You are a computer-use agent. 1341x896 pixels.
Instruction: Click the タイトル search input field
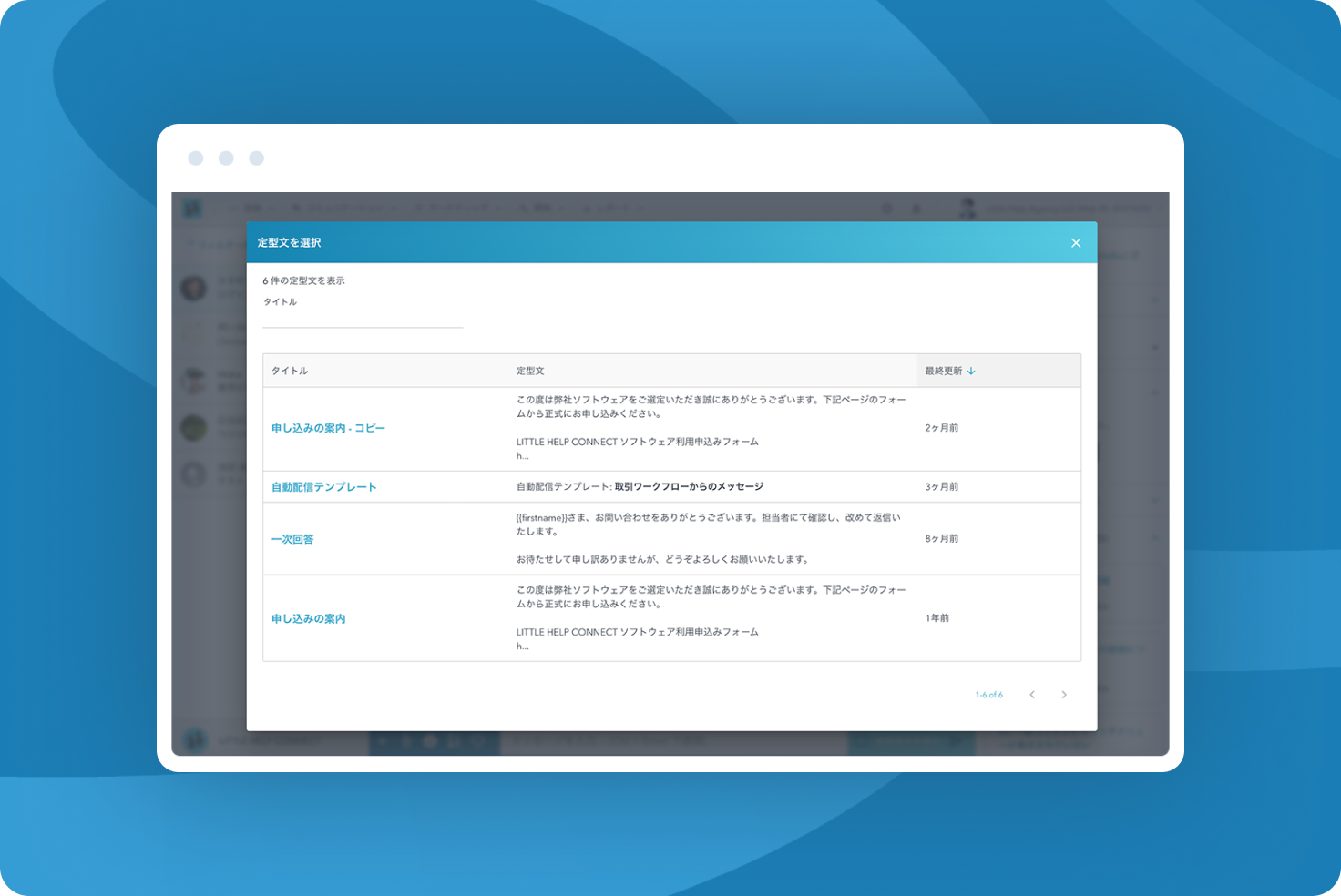tap(363, 318)
